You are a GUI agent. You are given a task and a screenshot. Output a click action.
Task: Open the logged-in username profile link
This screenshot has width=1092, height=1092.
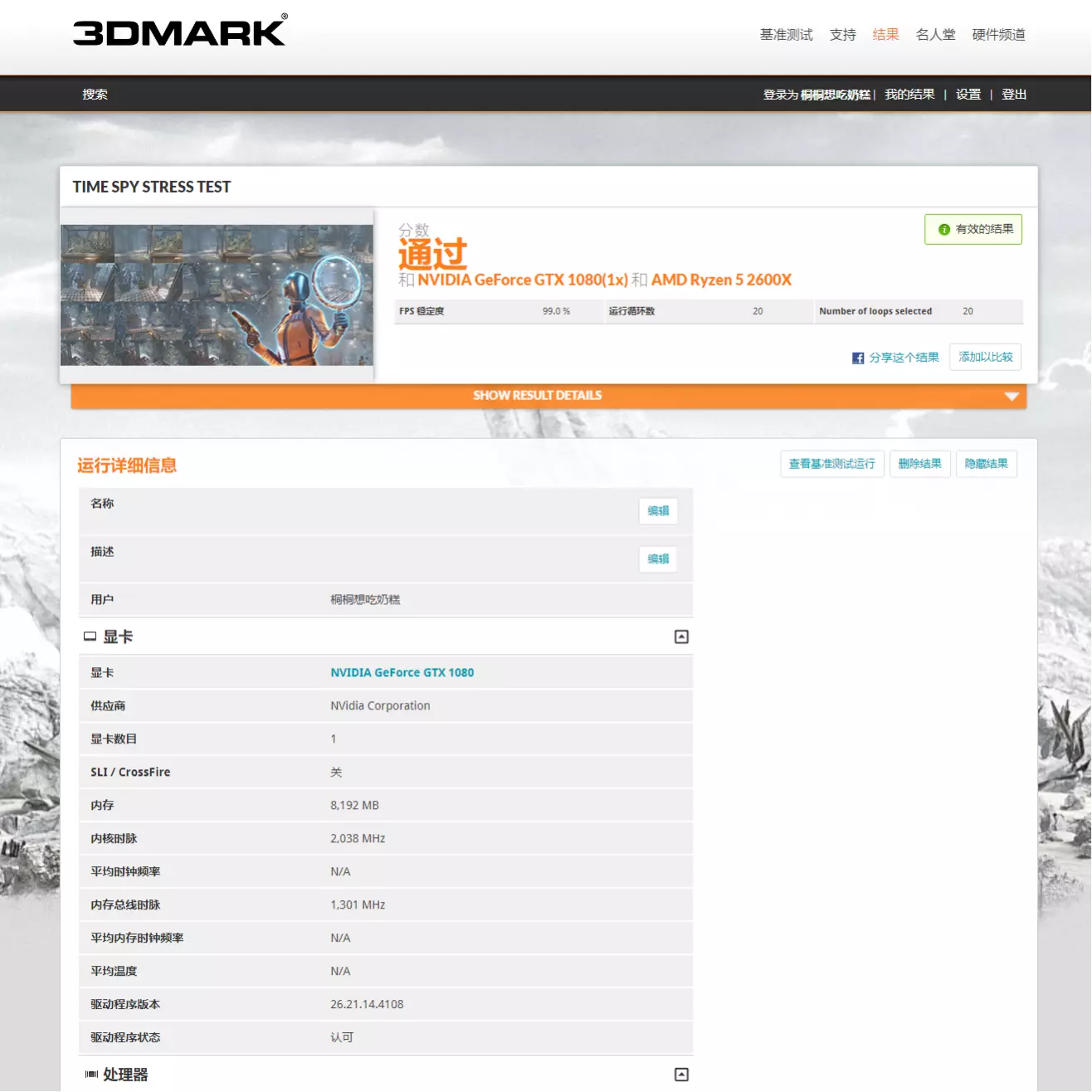[836, 95]
